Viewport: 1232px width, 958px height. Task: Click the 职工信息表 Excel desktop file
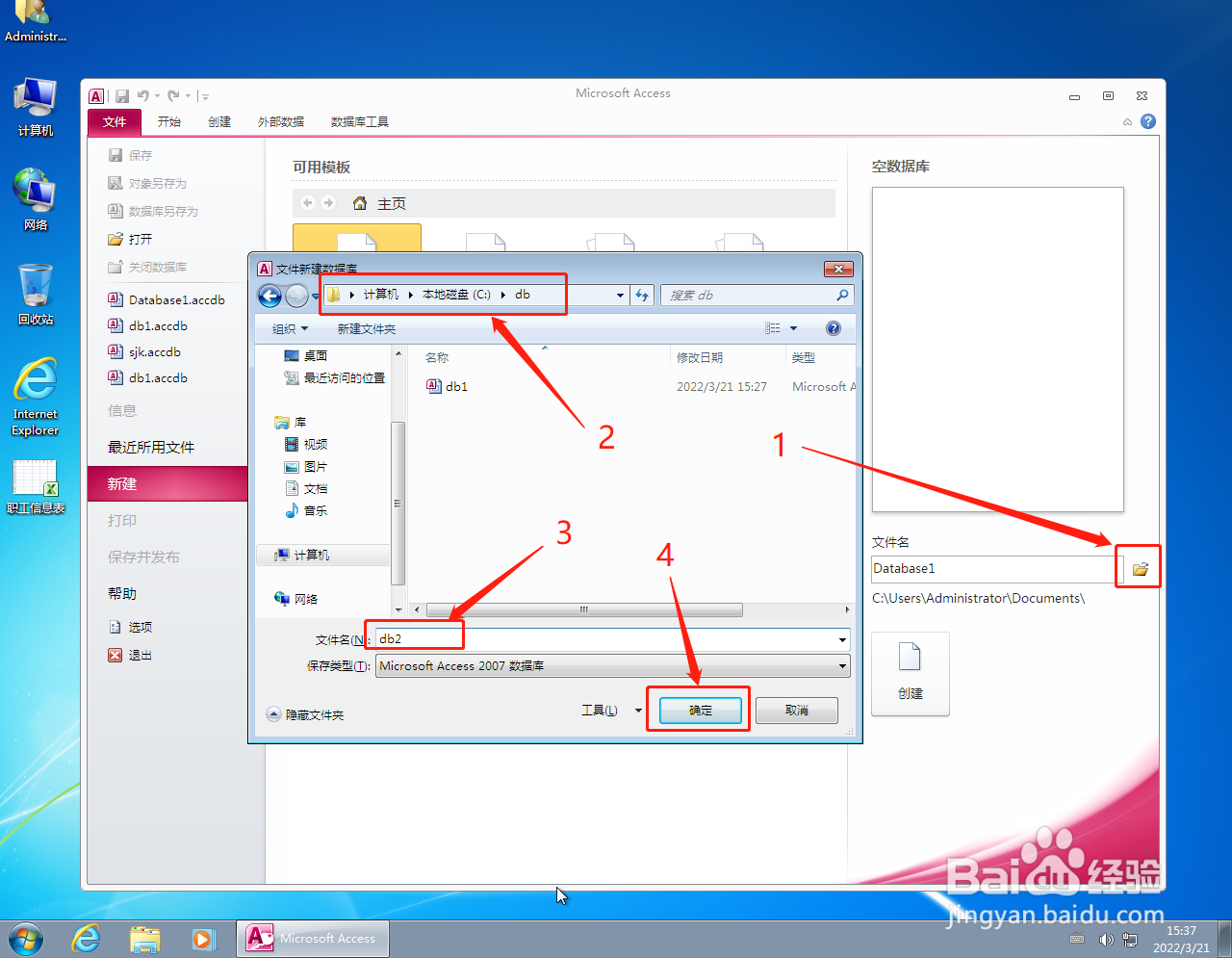[36, 487]
